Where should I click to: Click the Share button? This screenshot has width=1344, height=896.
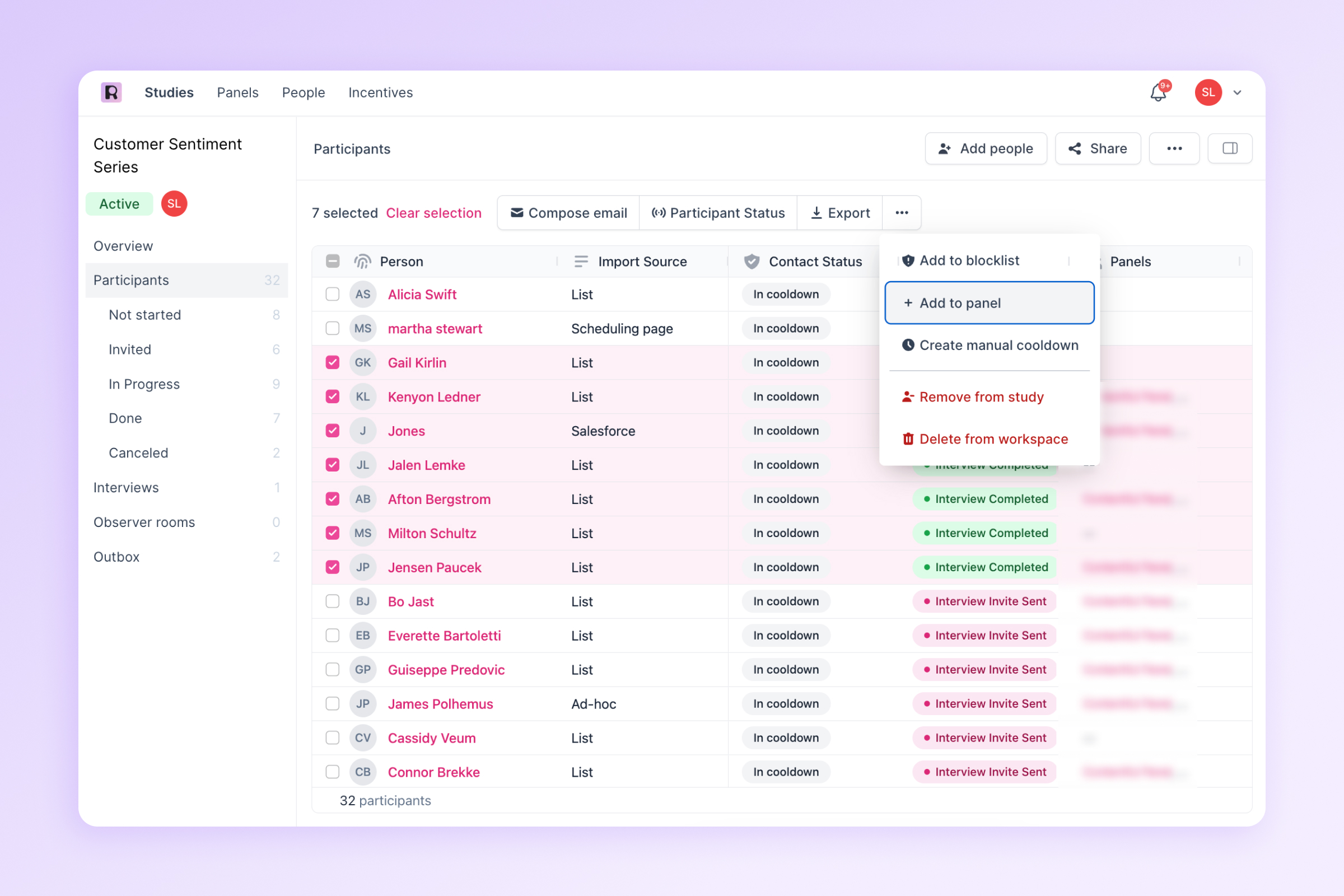pos(1098,148)
